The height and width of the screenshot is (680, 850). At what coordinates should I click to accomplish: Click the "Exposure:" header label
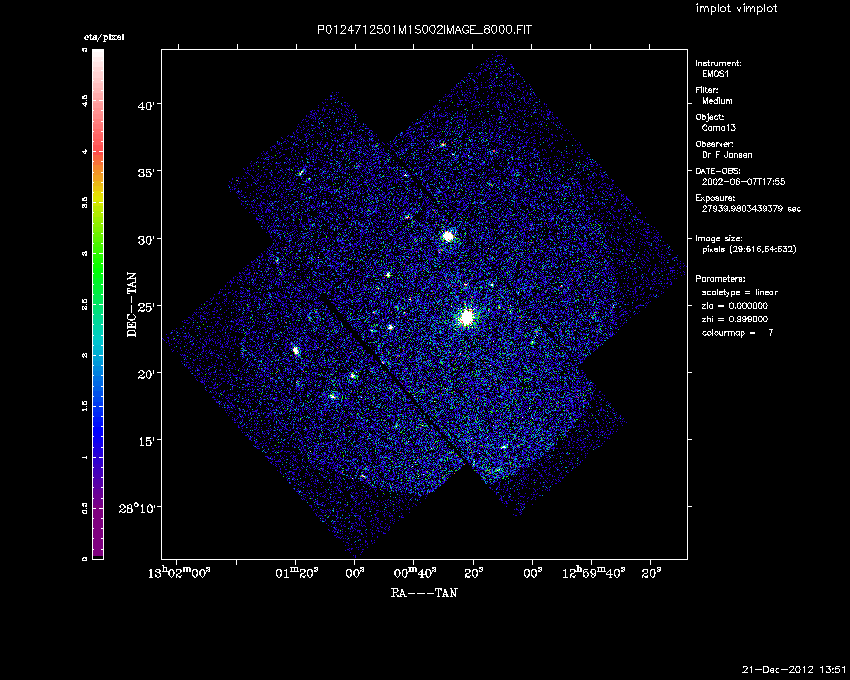point(715,198)
